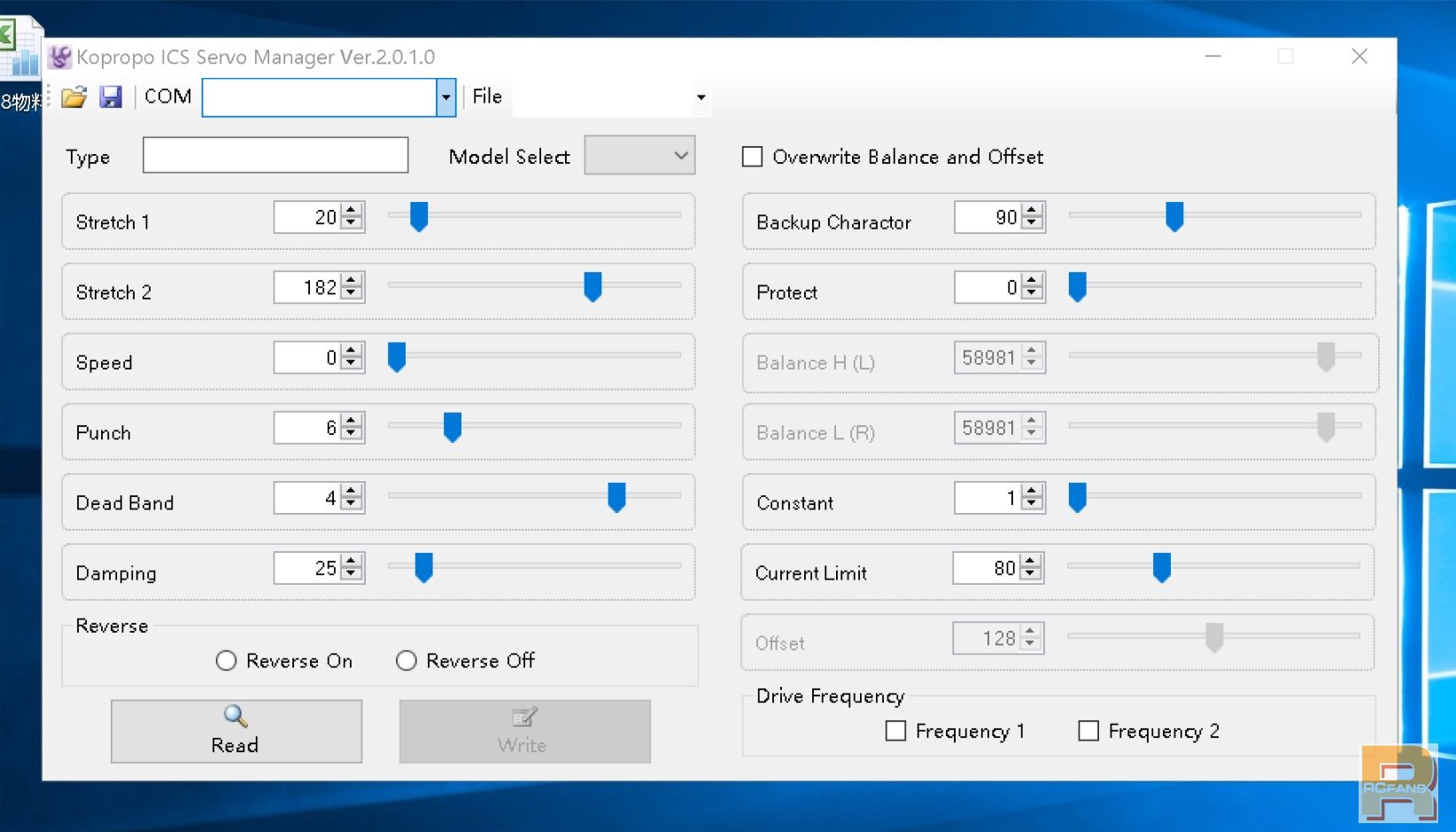Minimize the Servo Manager window

1213,57
